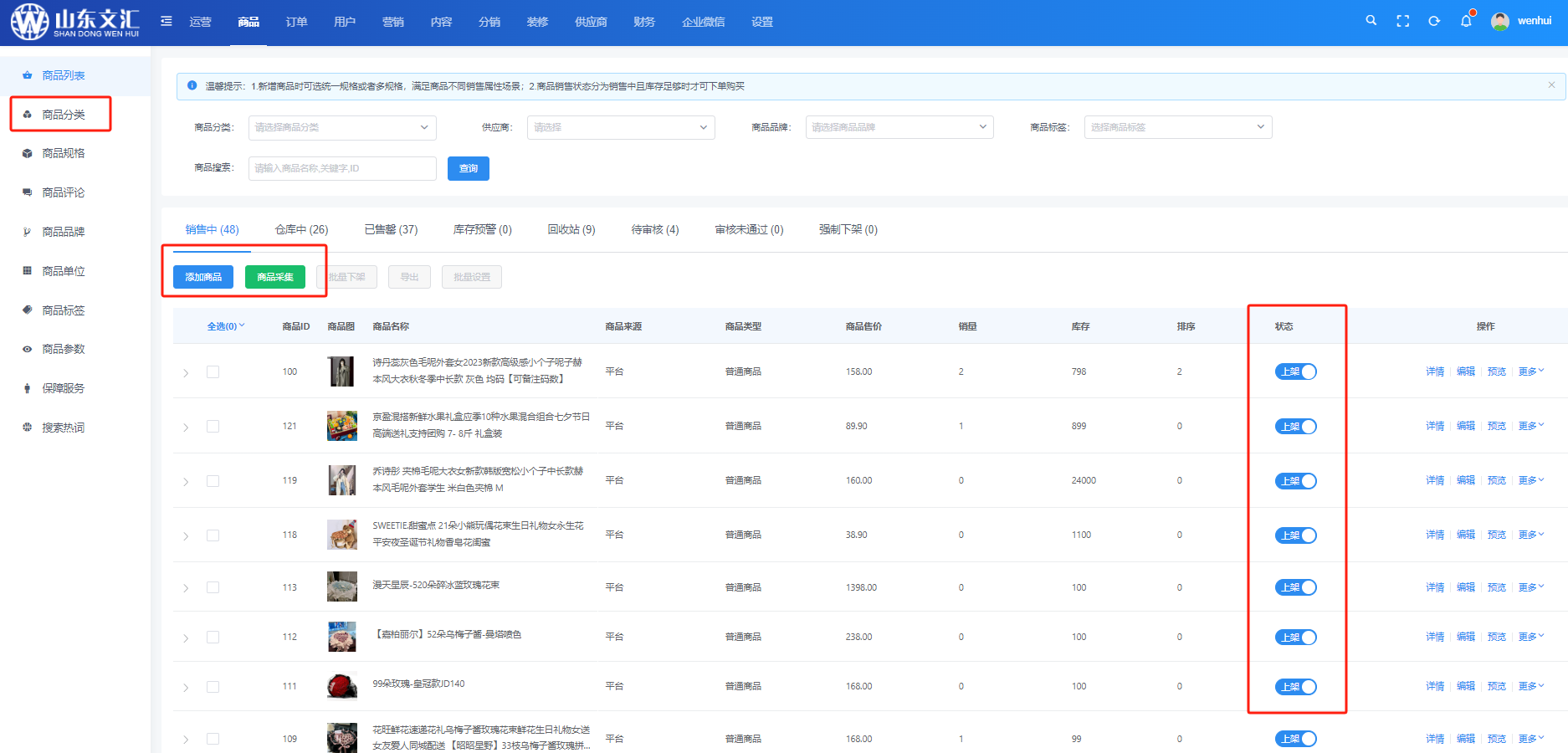This screenshot has width=1568, height=753.
Task: Click the 导出 button
Action: 409,277
